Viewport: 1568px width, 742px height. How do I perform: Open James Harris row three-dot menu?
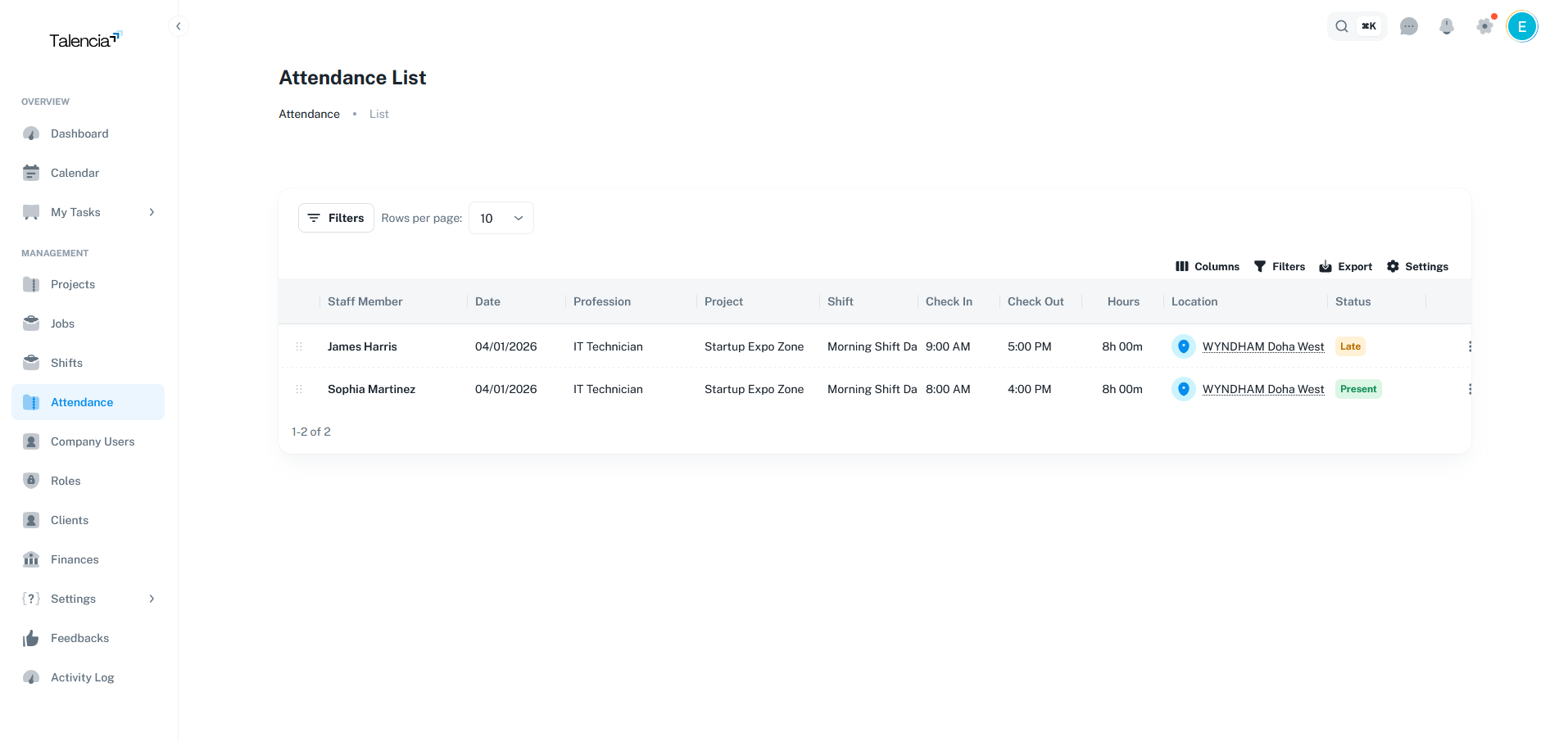[x=1470, y=346]
